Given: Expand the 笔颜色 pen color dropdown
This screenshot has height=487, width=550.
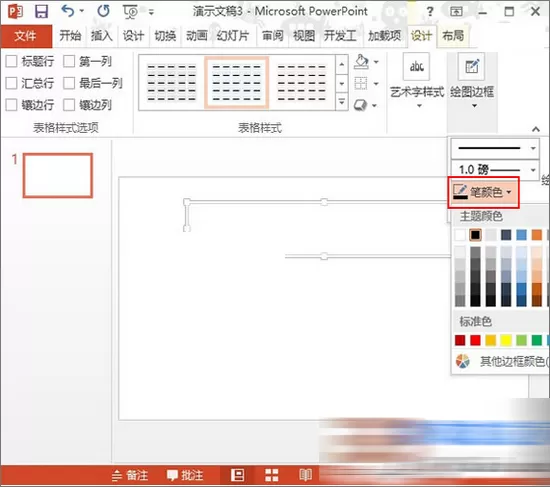Looking at the screenshot, I should coord(483,192).
